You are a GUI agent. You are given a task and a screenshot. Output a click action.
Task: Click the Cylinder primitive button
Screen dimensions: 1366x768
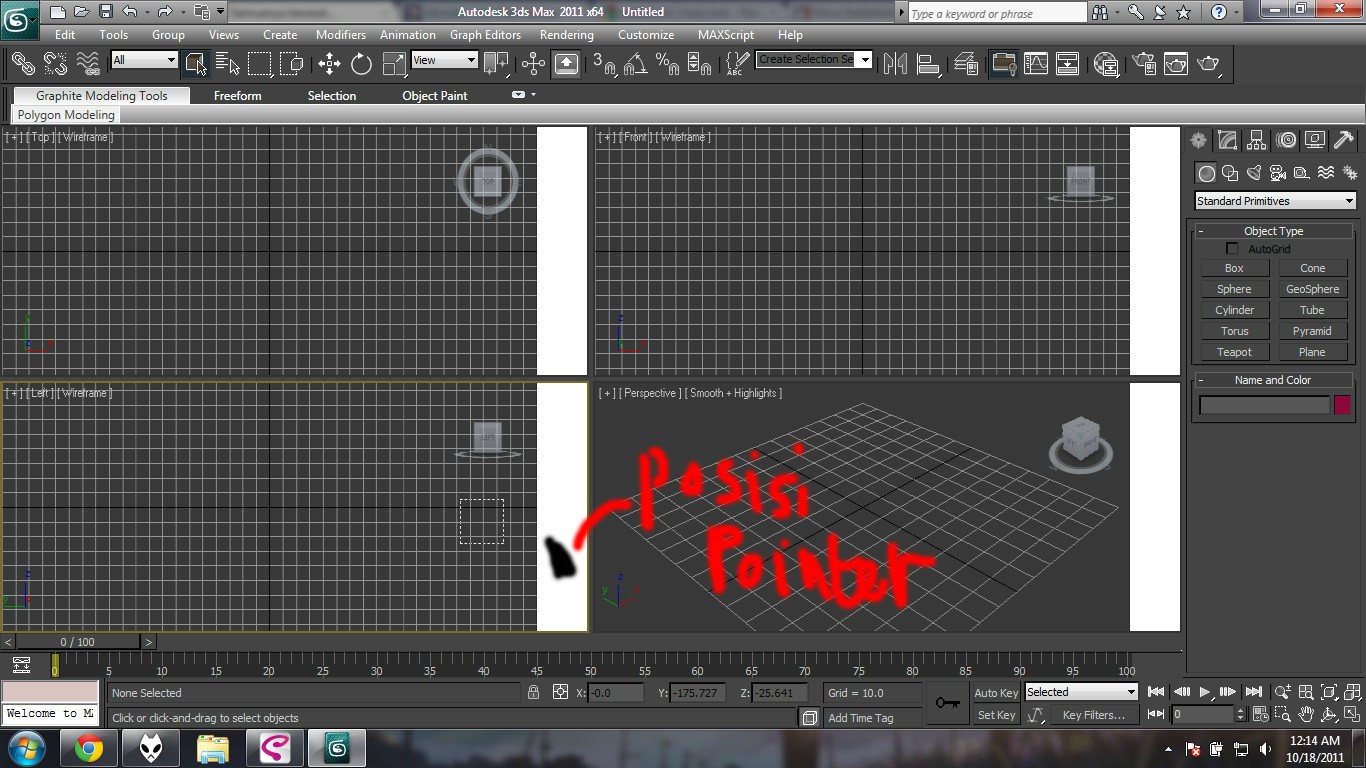[1234, 310]
